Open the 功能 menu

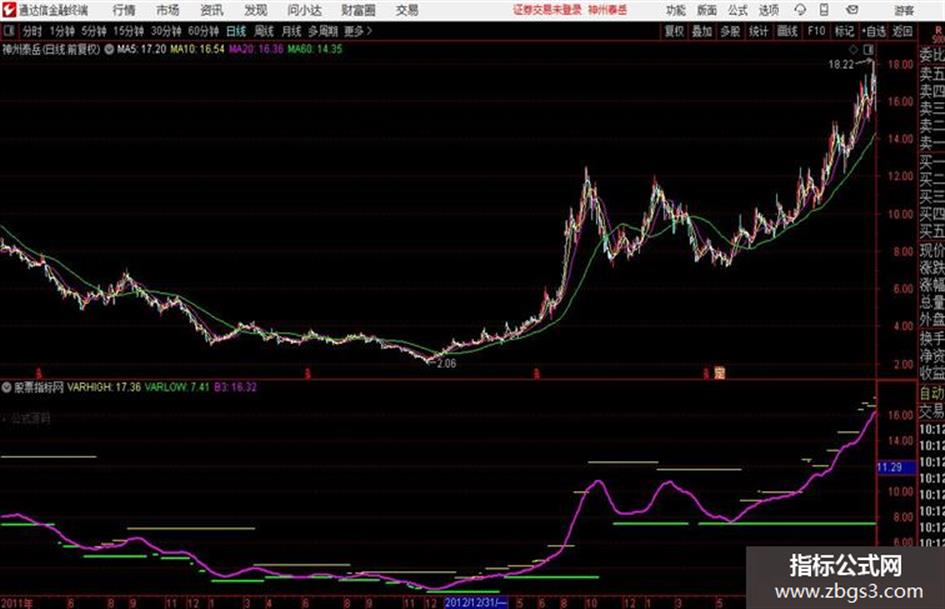click(676, 10)
